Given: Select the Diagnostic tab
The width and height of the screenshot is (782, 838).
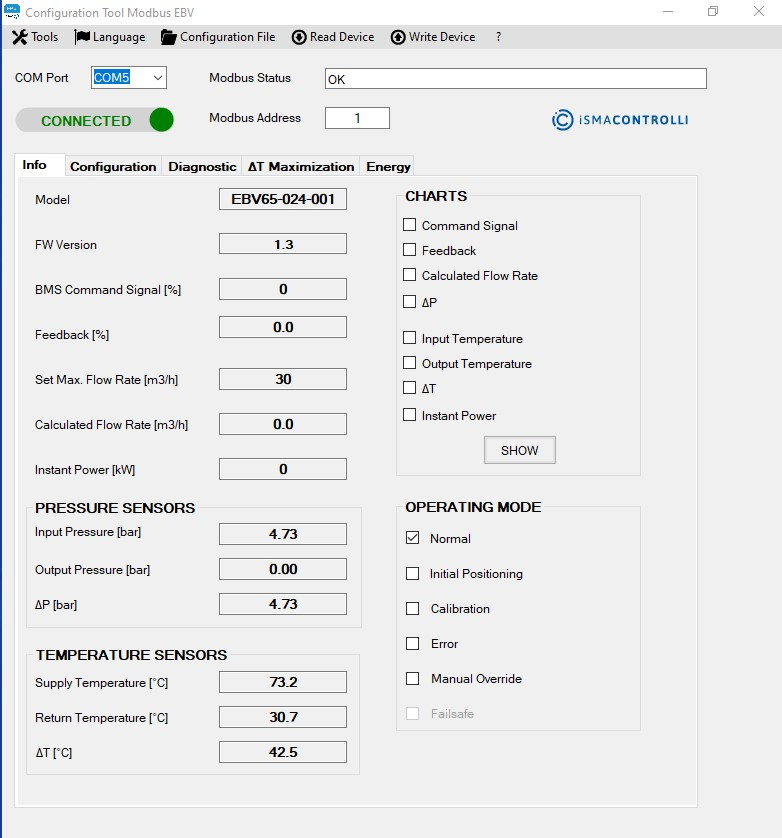Looking at the screenshot, I should [x=202, y=166].
